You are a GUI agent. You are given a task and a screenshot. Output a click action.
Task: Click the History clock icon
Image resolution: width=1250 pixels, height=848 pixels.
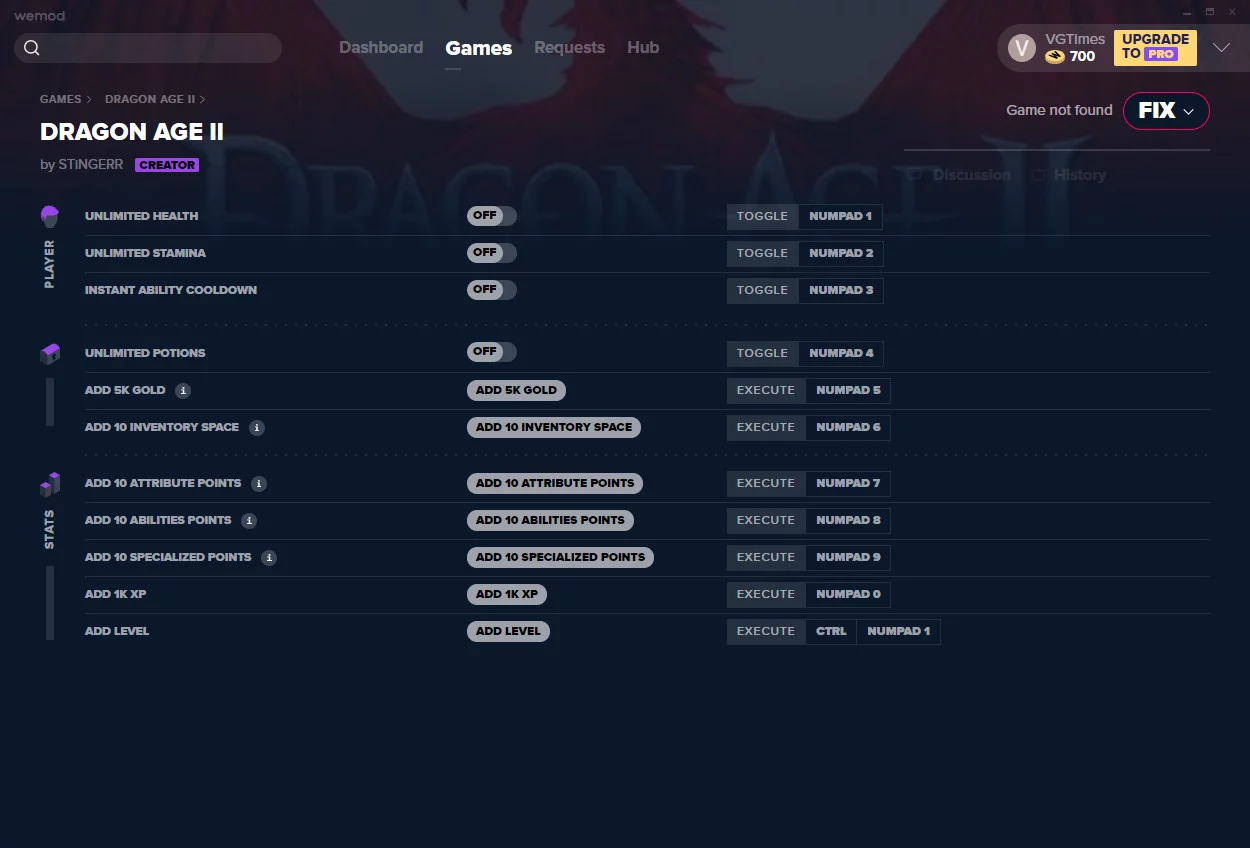point(1040,175)
